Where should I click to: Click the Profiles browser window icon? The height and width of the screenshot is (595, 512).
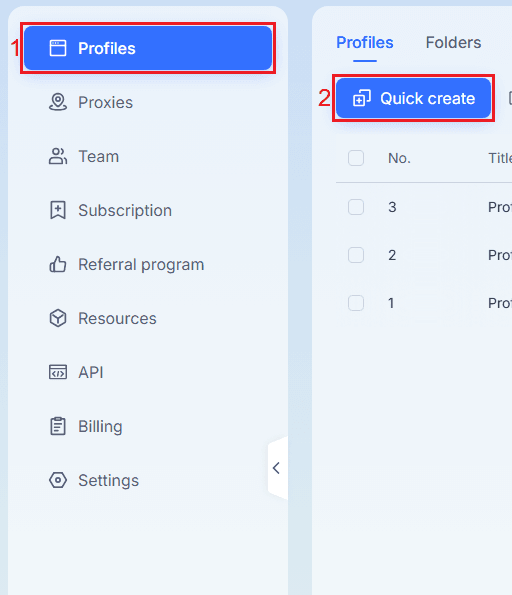[x=58, y=48]
